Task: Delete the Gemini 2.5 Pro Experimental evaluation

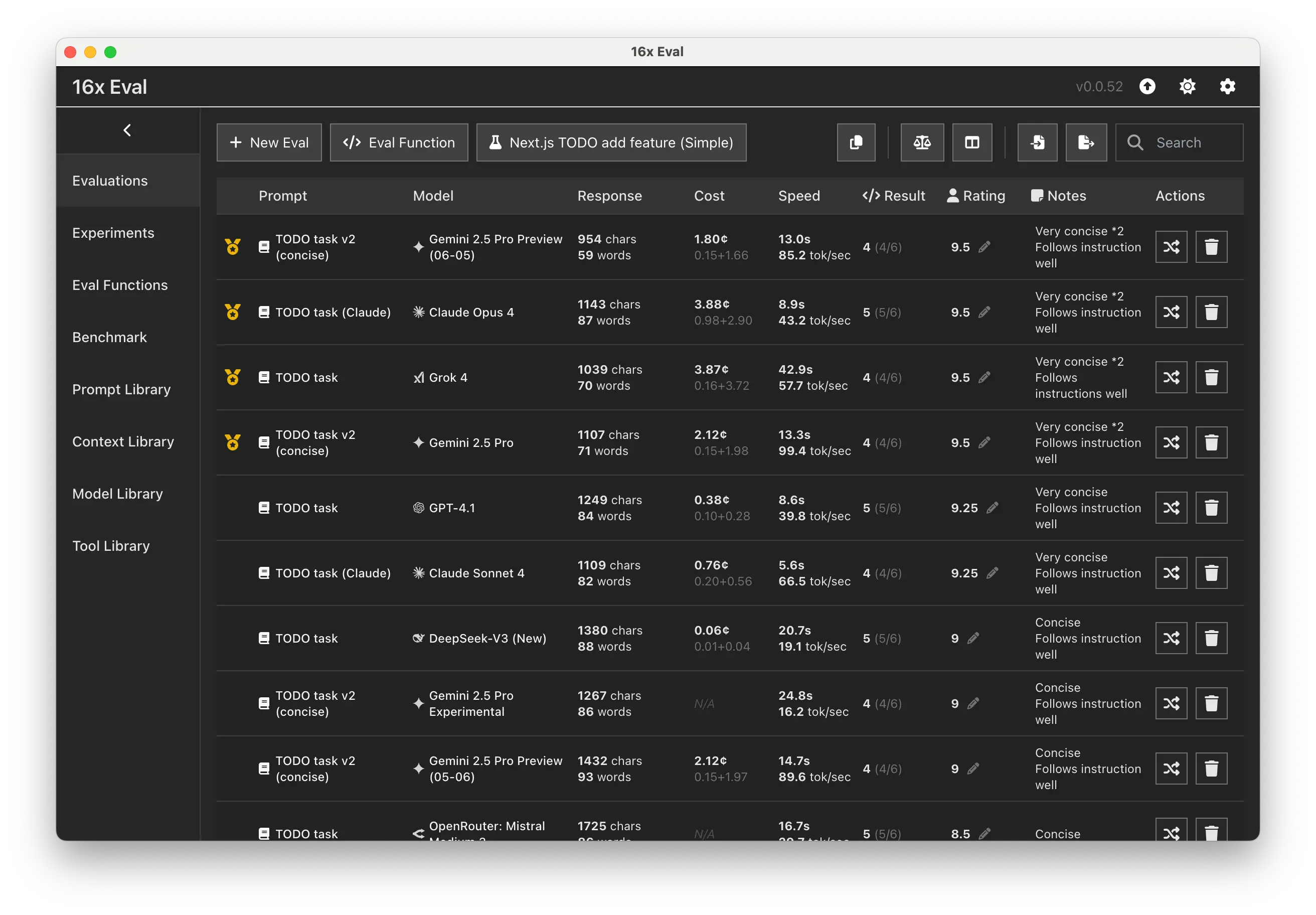Action: (1211, 703)
